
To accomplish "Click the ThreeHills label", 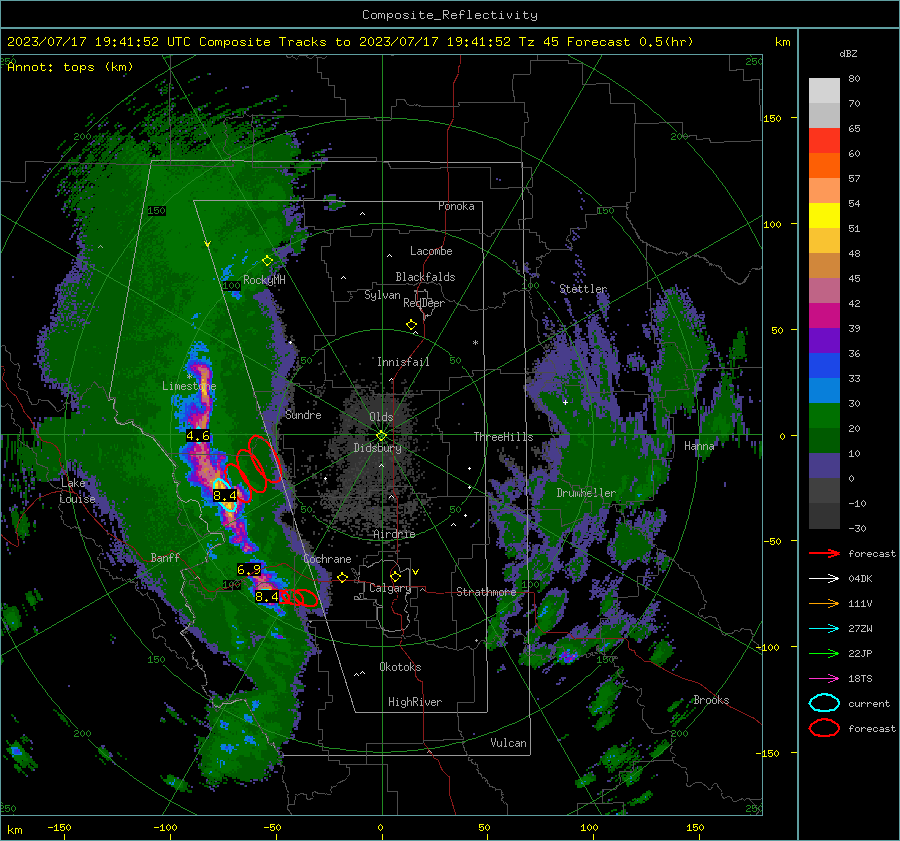I will pyautogui.click(x=503, y=437).
